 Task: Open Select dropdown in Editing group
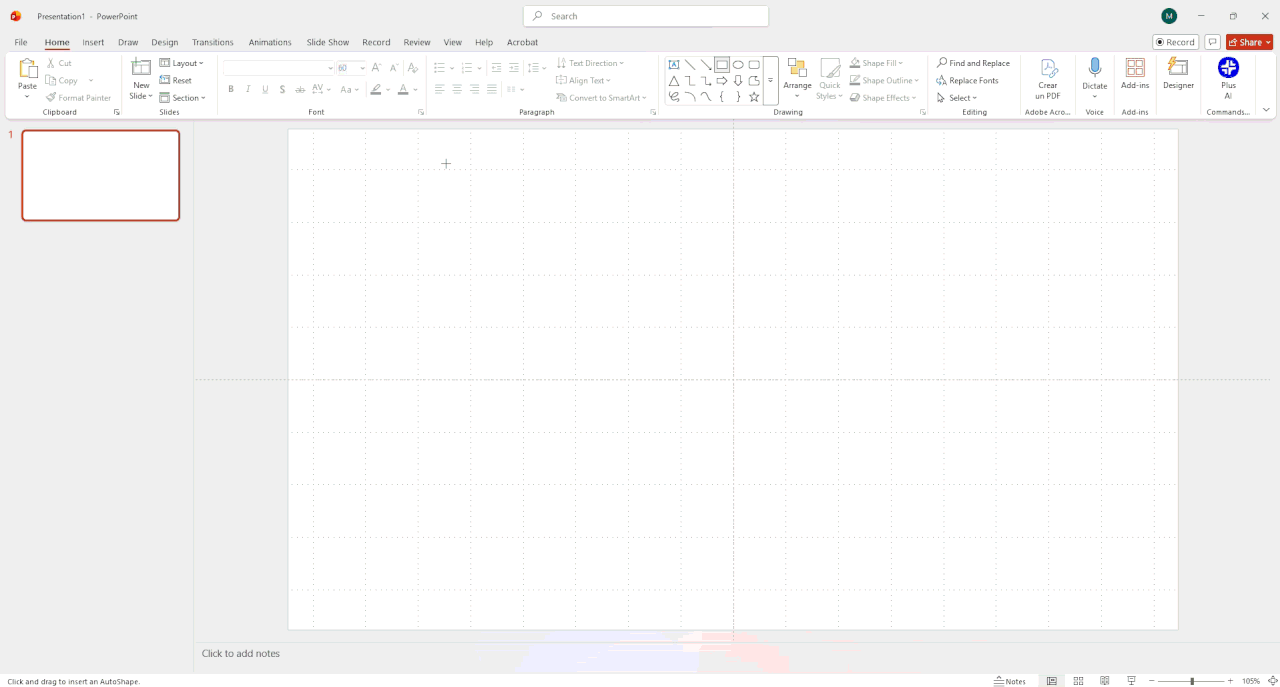coord(957,98)
